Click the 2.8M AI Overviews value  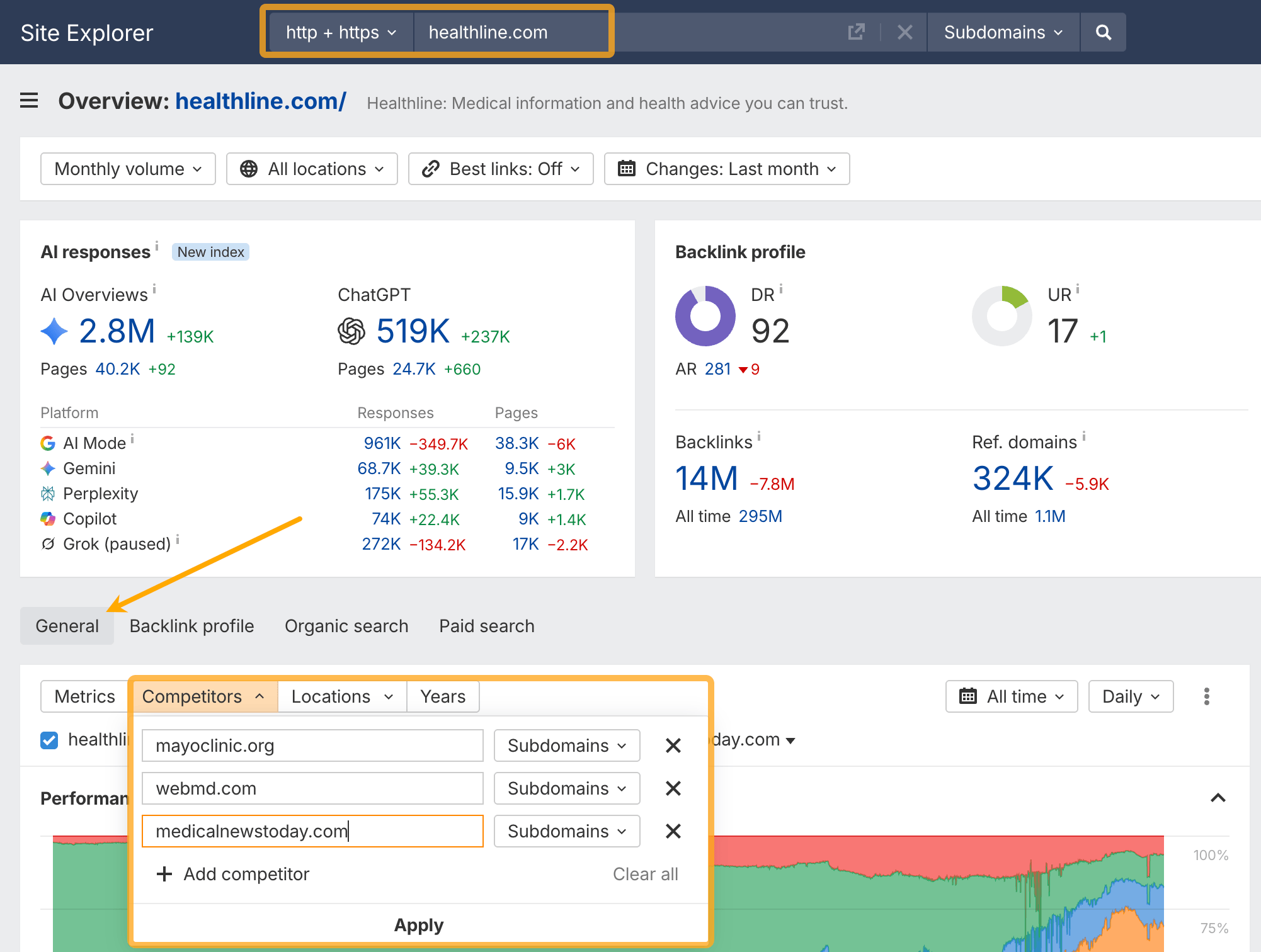[117, 331]
